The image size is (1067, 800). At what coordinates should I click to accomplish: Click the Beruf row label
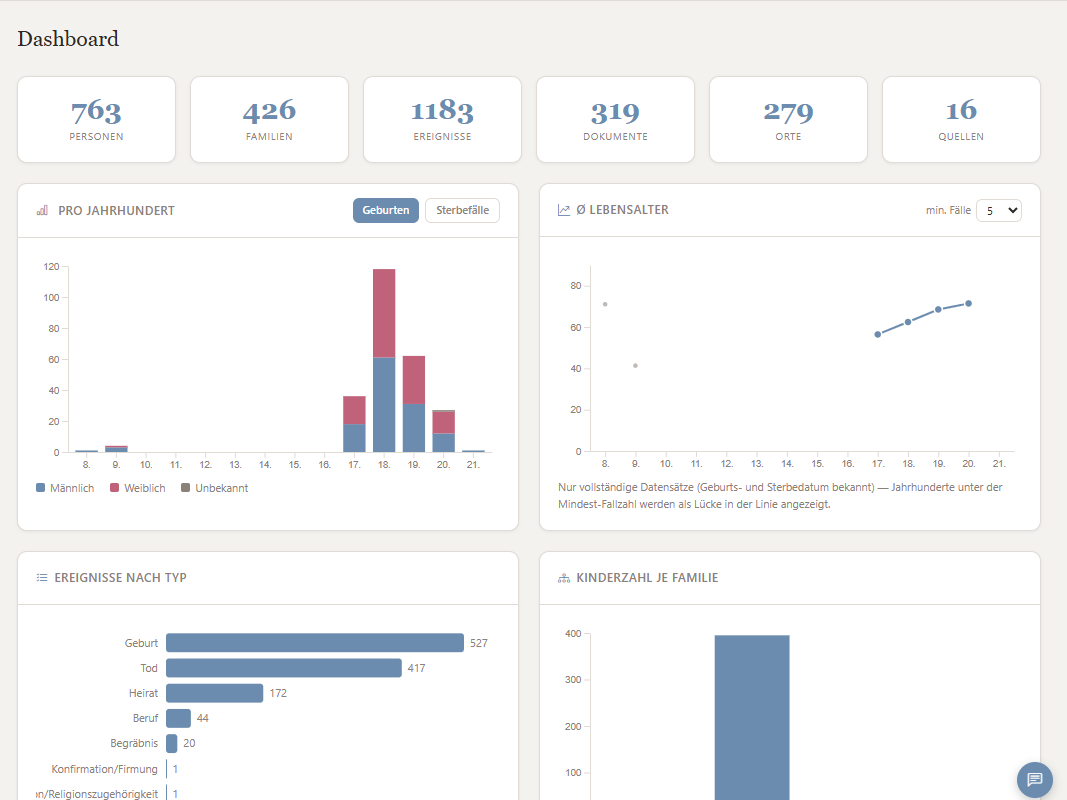(145, 718)
